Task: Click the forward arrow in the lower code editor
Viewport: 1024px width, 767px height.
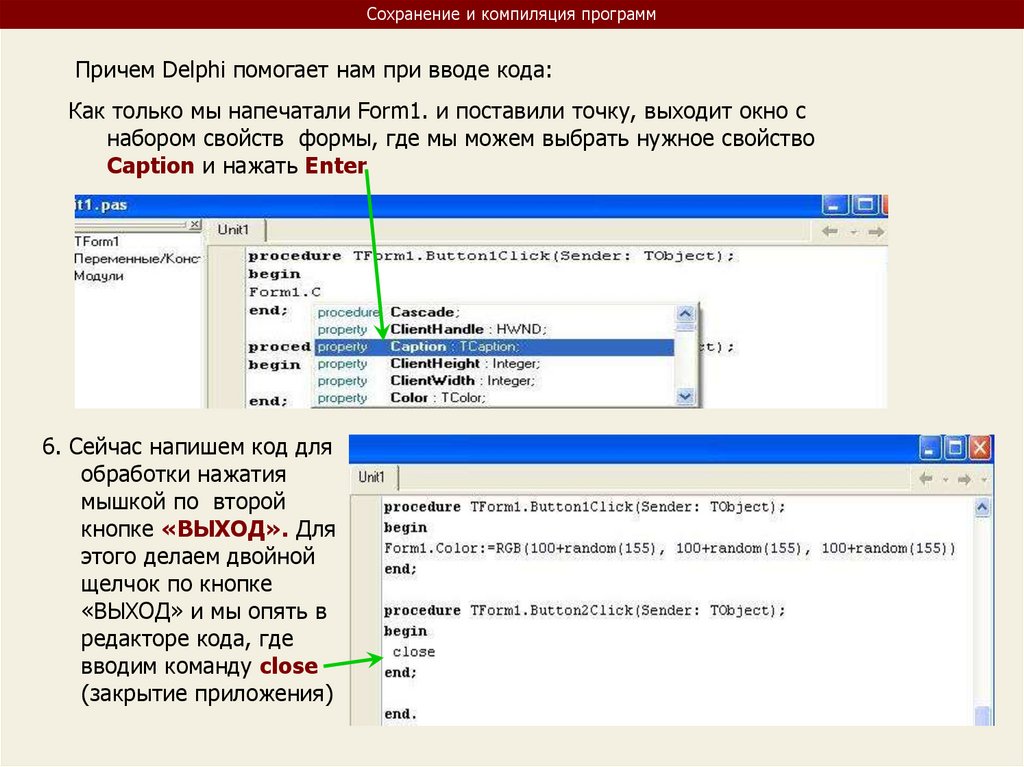Action: [x=967, y=479]
